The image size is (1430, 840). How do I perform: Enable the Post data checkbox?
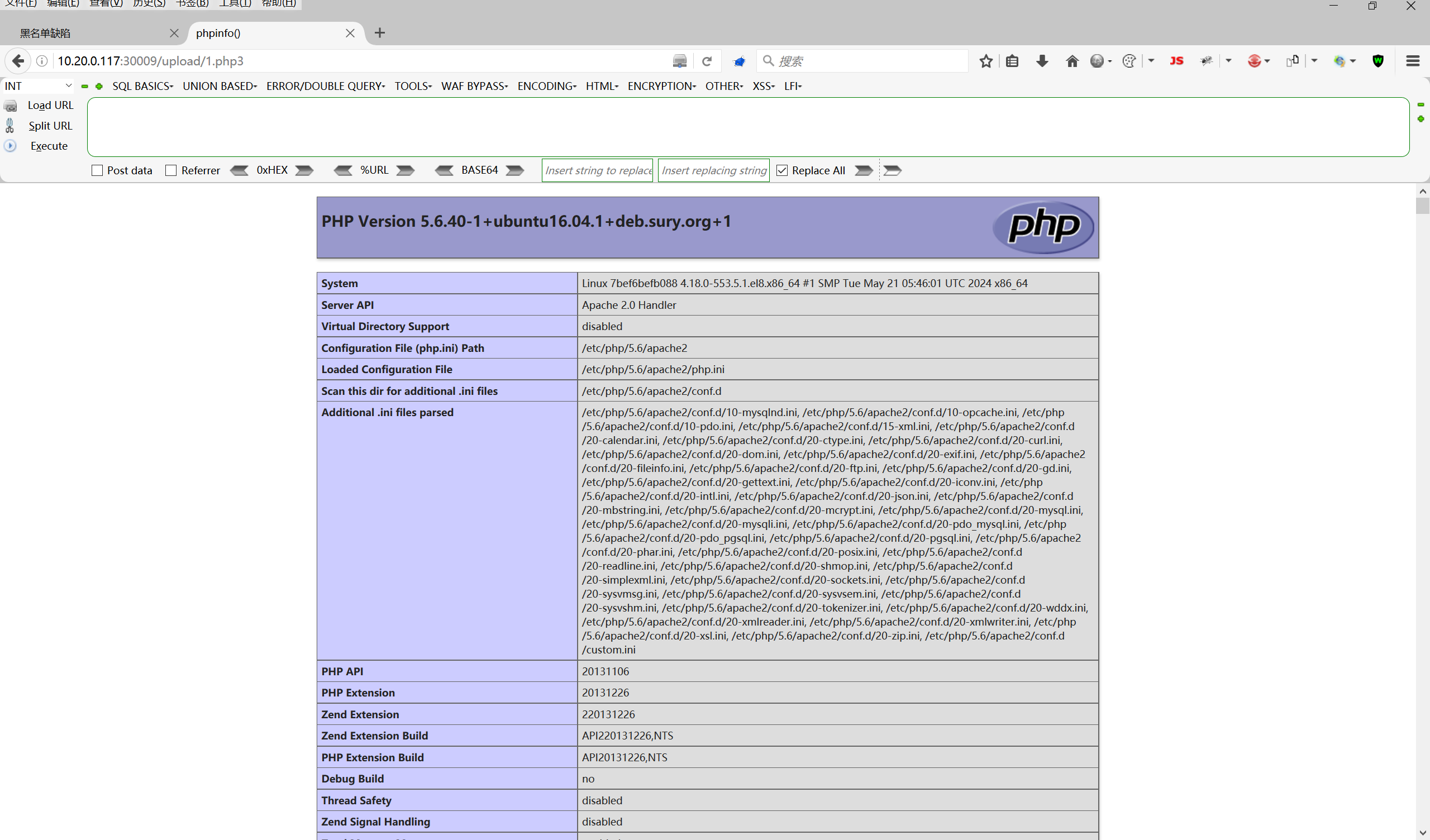pyautogui.click(x=97, y=170)
